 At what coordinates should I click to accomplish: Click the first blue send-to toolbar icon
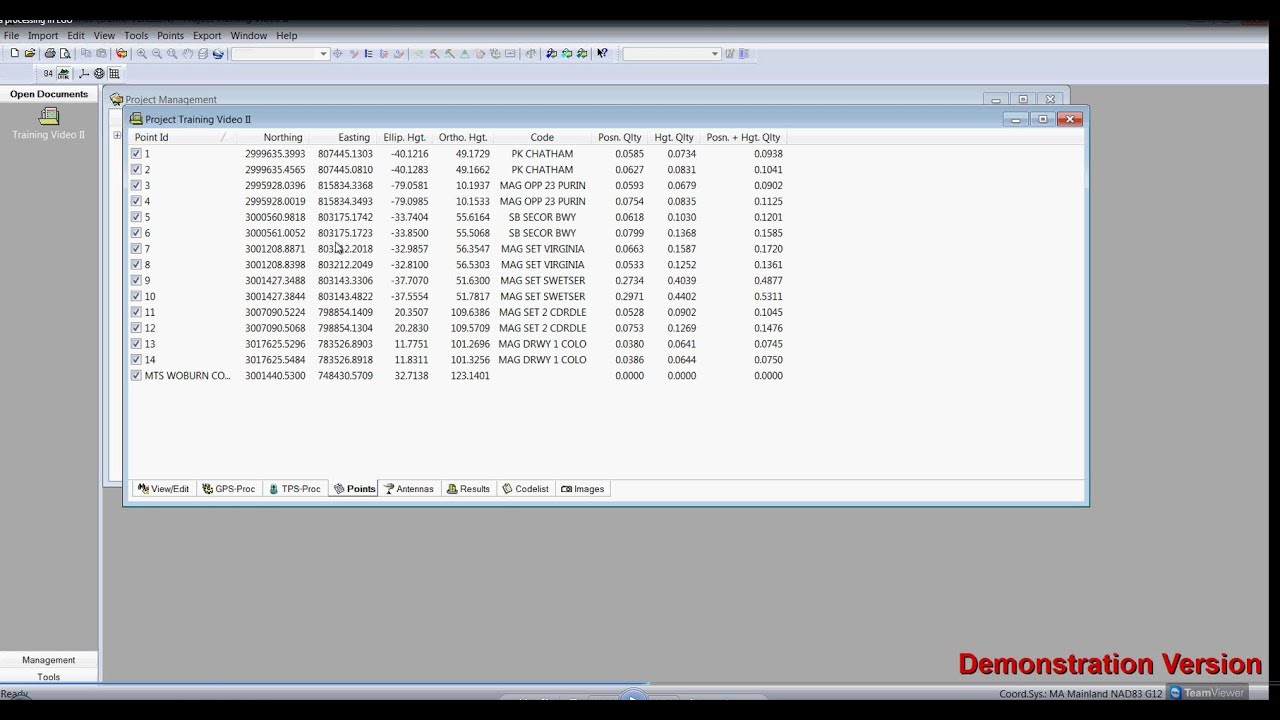click(551, 53)
